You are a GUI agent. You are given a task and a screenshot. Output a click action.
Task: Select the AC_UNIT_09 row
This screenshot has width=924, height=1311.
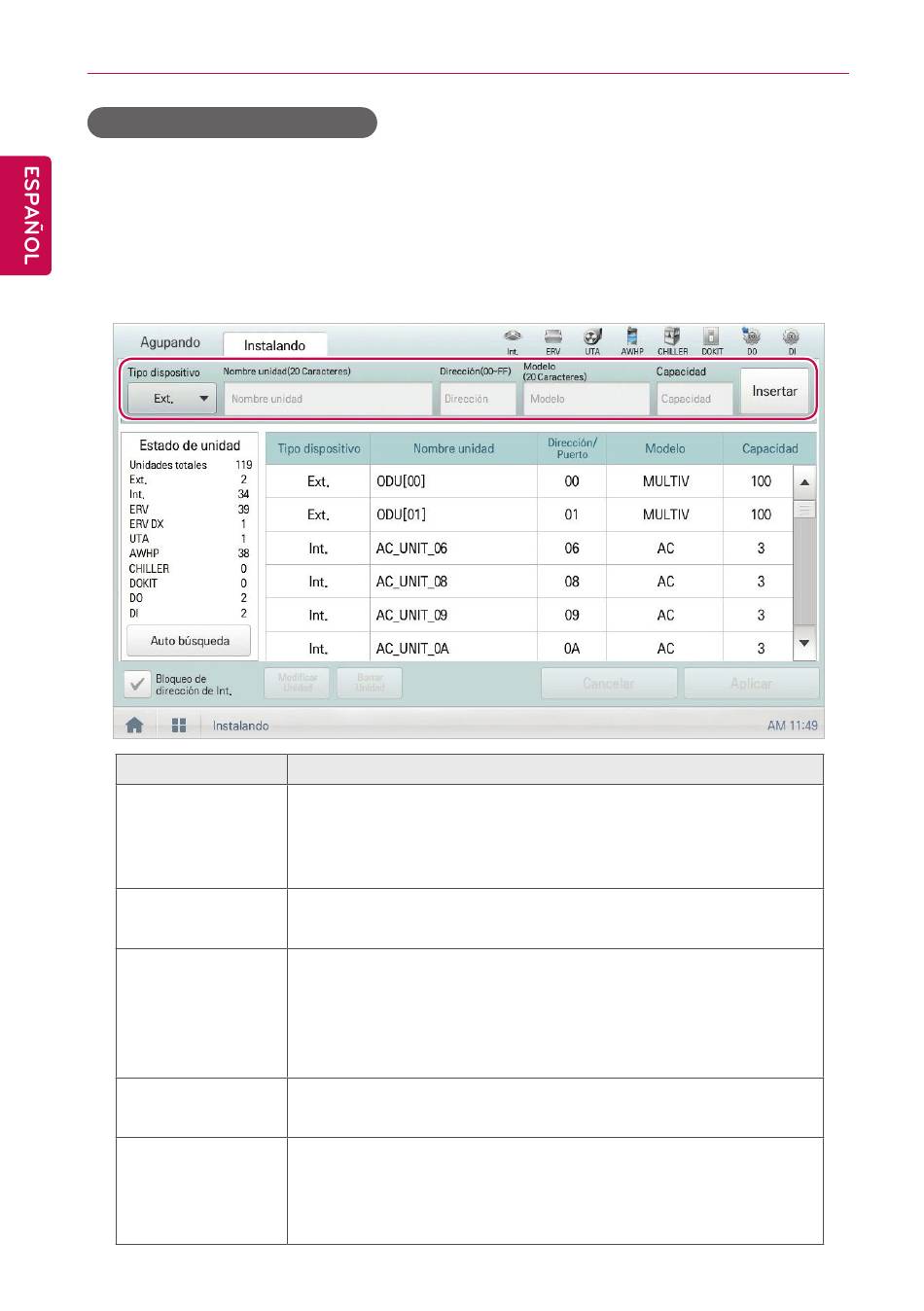click(x=529, y=615)
